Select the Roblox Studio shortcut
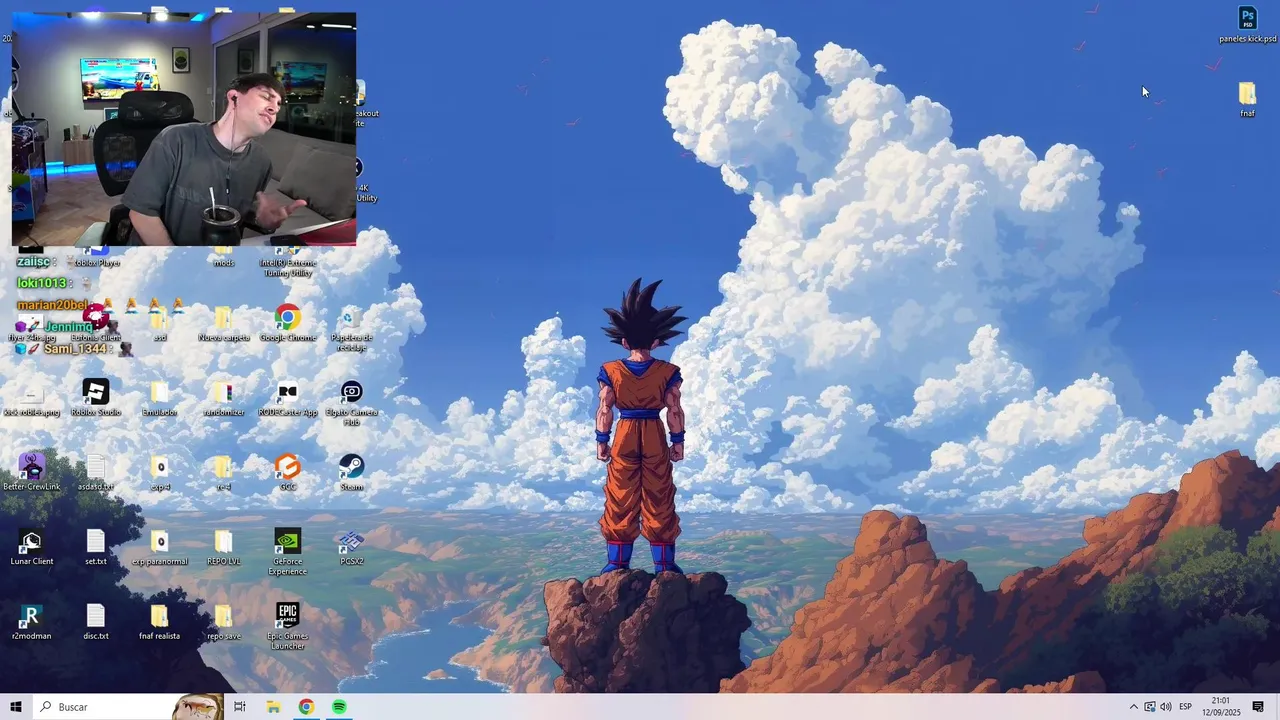Image resolution: width=1280 pixels, height=720 pixels. [96, 398]
